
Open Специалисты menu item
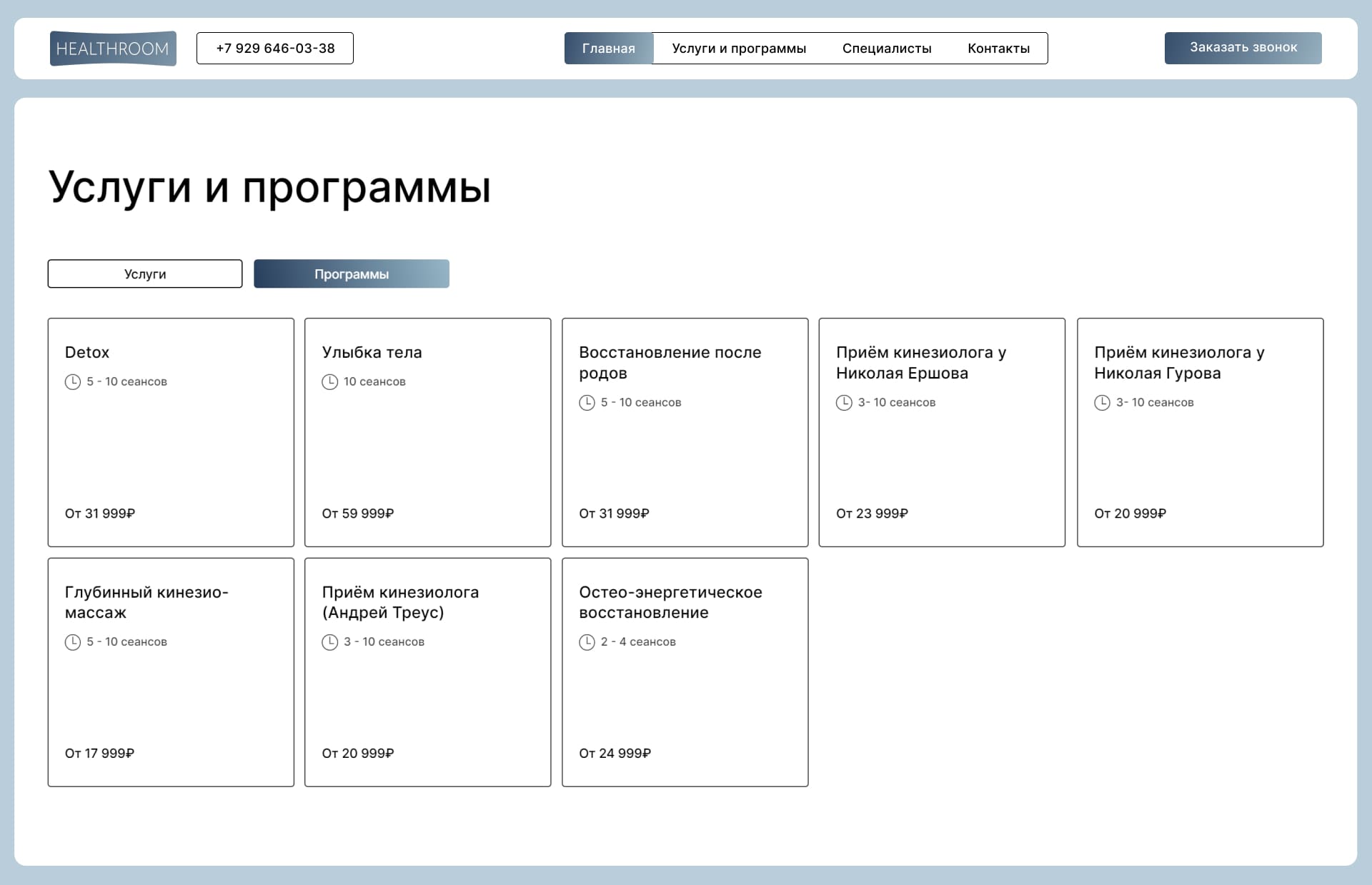pos(887,49)
